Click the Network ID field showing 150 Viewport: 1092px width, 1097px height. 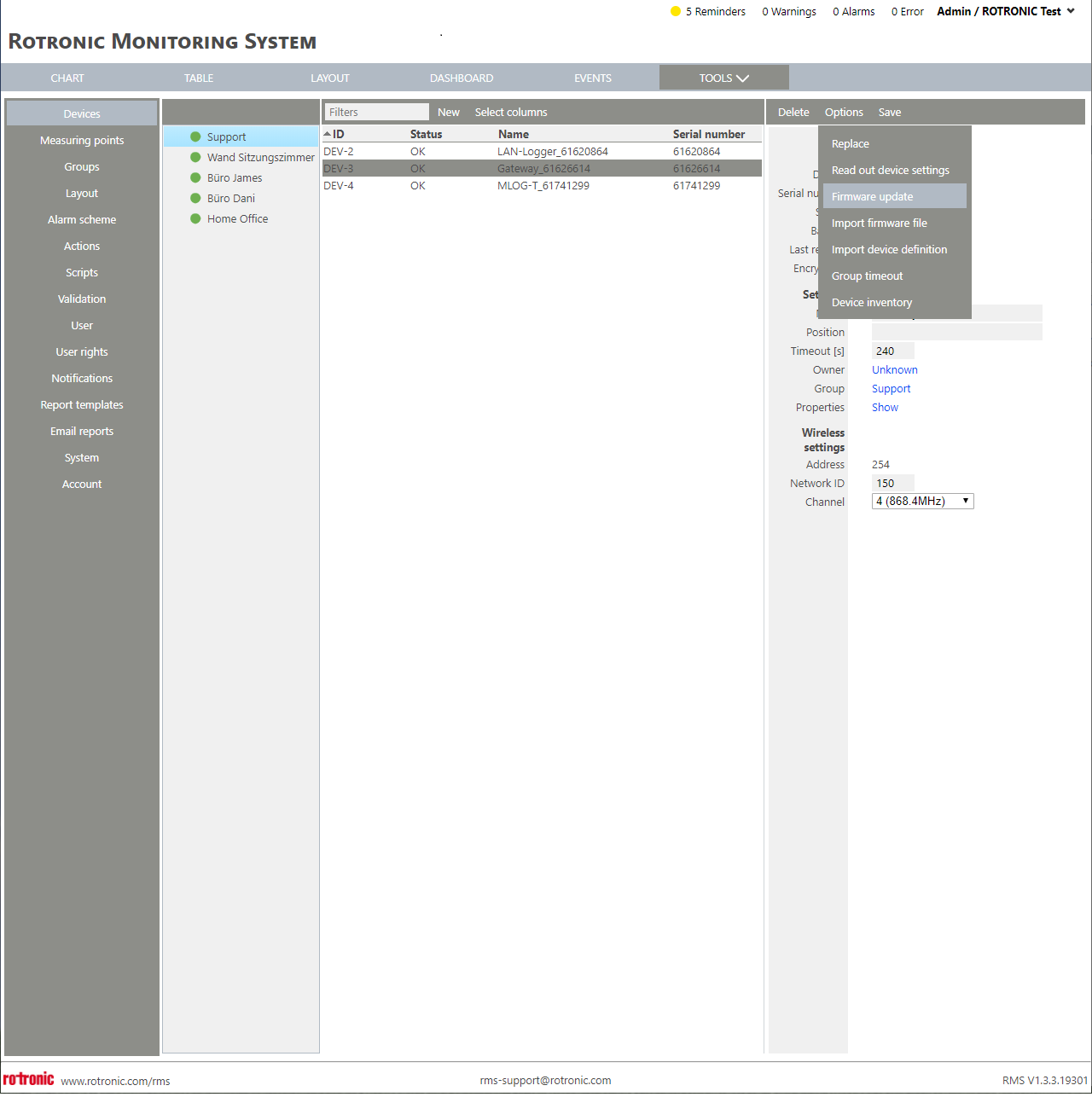[x=893, y=483]
